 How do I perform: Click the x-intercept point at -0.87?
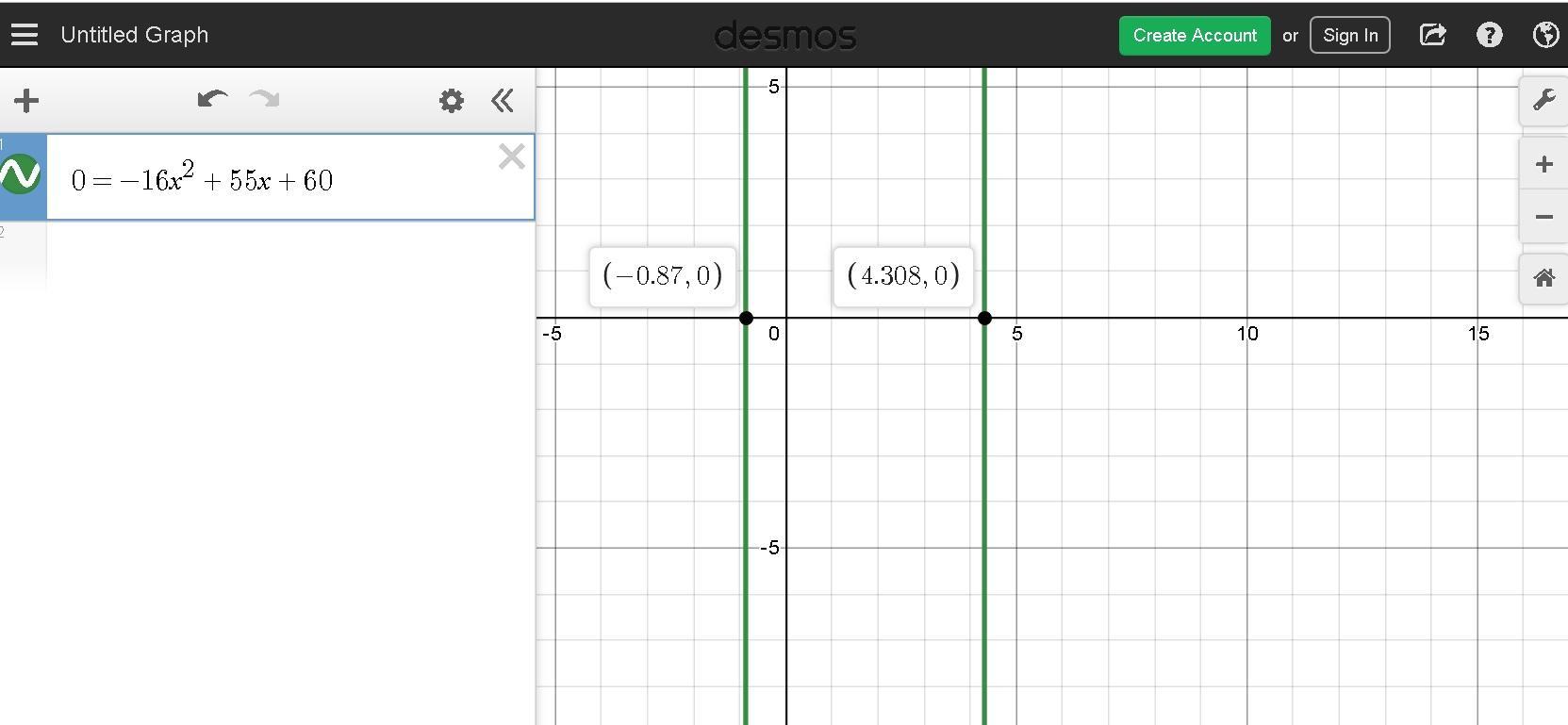pos(746,318)
